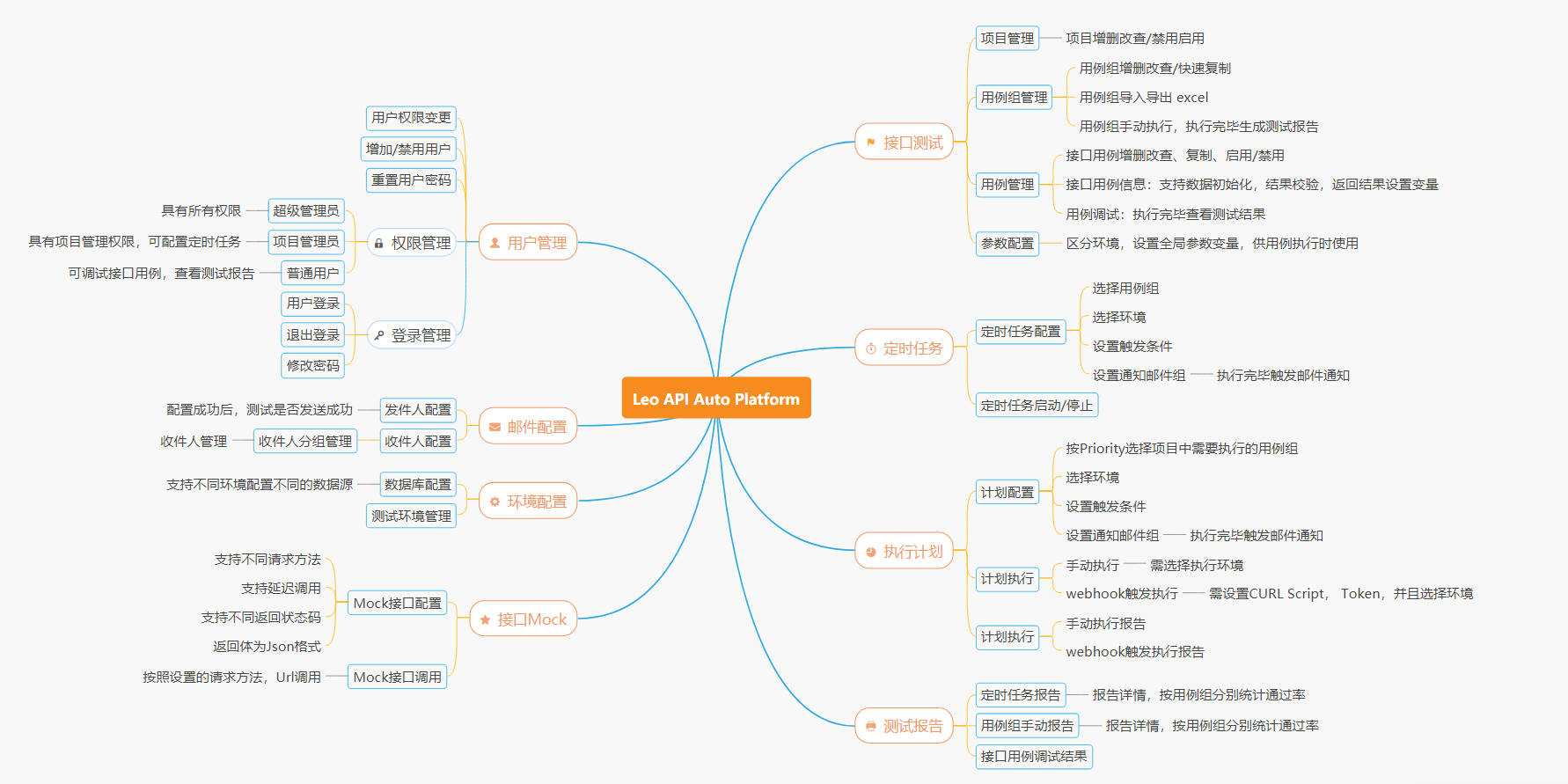The height and width of the screenshot is (784, 1568).
Task: Click the text webhook触发执行报告
Action: click(x=1135, y=651)
